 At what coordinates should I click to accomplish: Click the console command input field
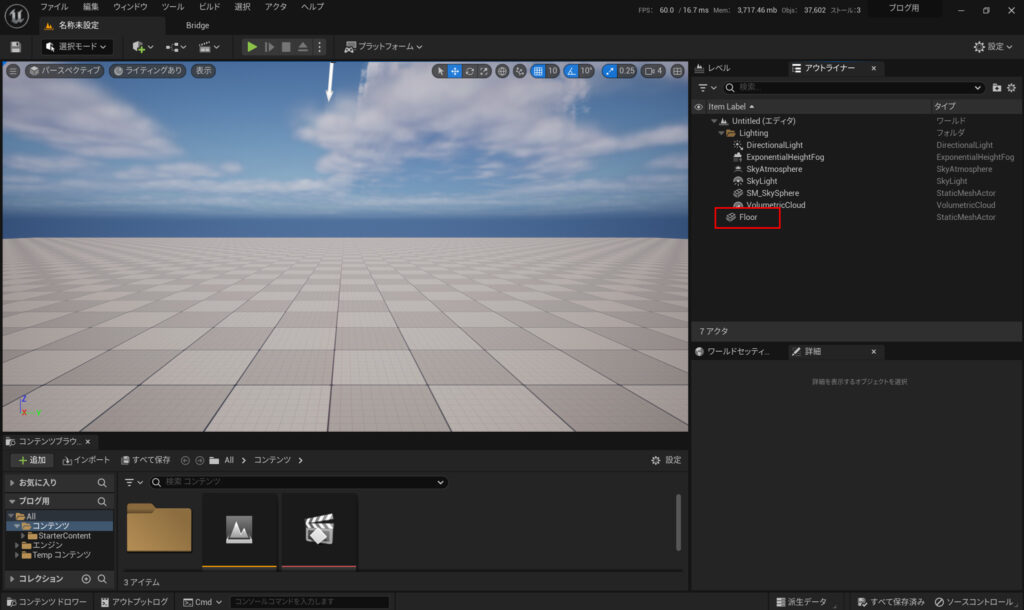(309, 602)
